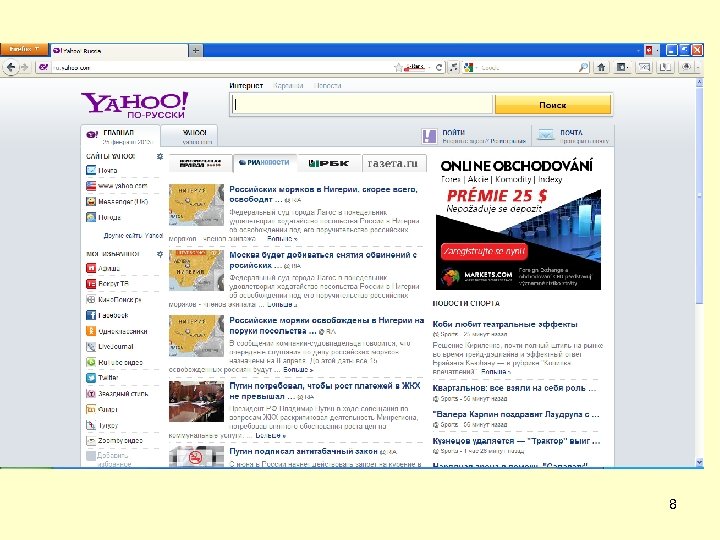The width and height of the screenshot is (720, 540).
Task: Click the Yahoo favicon in the address bar
Action: click(x=43, y=68)
